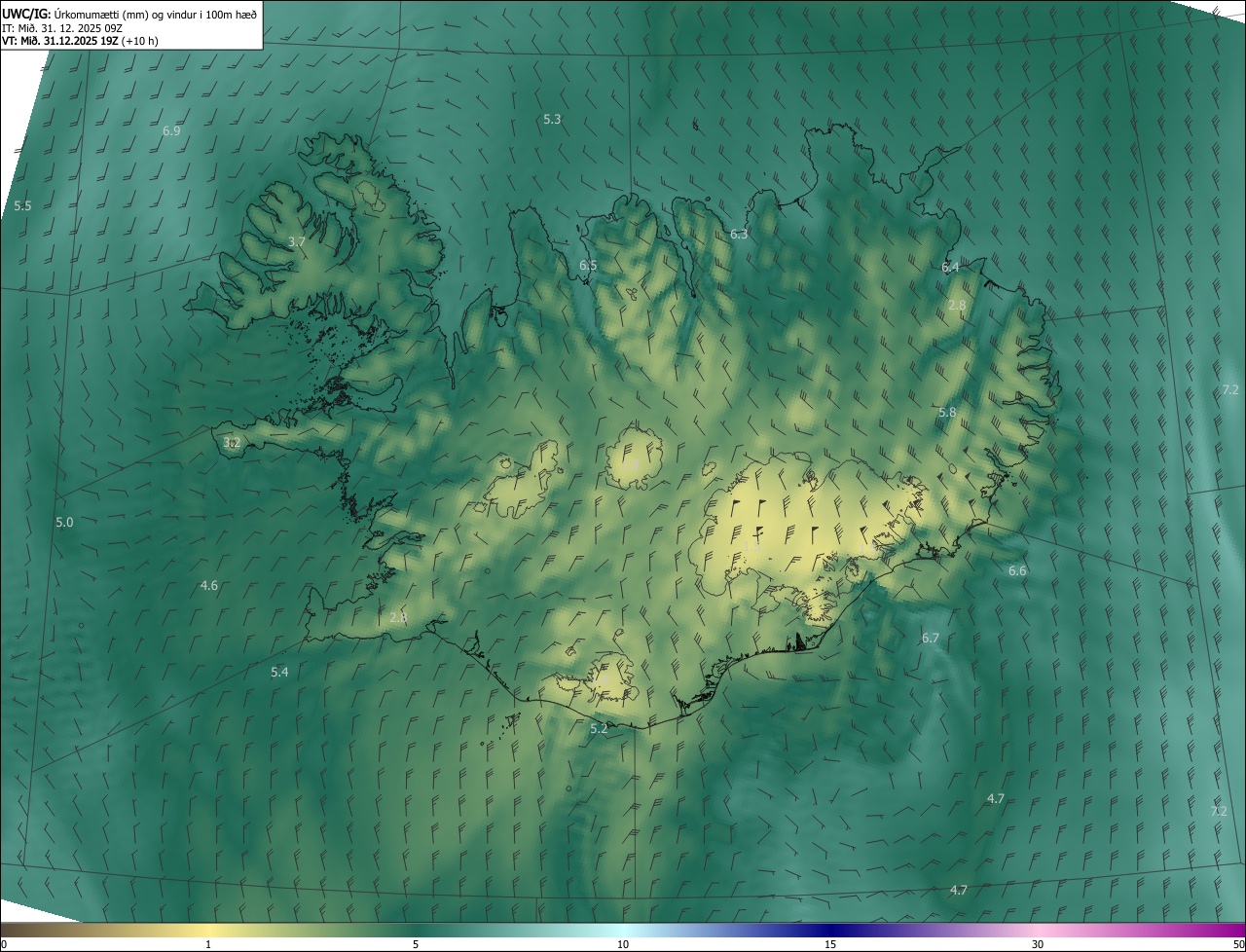Click the colorbar tick label 0
The image size is (1246, 952).
point(4,944)
